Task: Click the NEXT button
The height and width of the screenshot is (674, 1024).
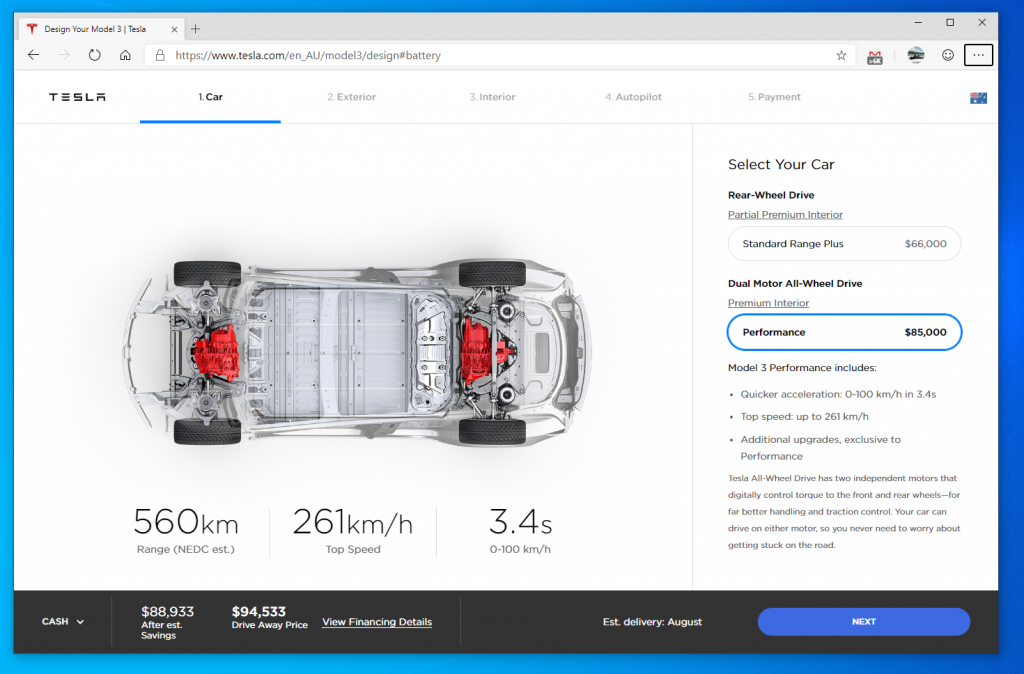Action: coord(863,622)
